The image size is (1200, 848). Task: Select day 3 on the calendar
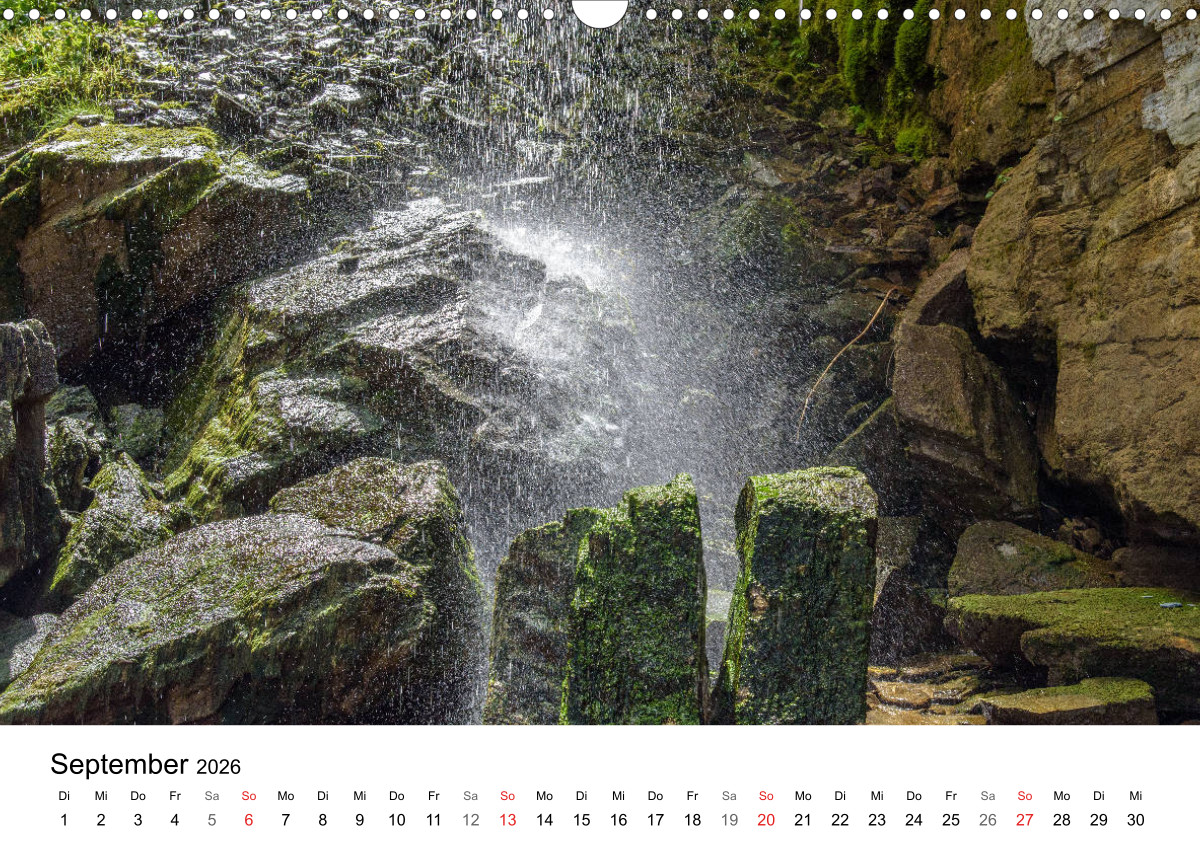coord(138,820)
